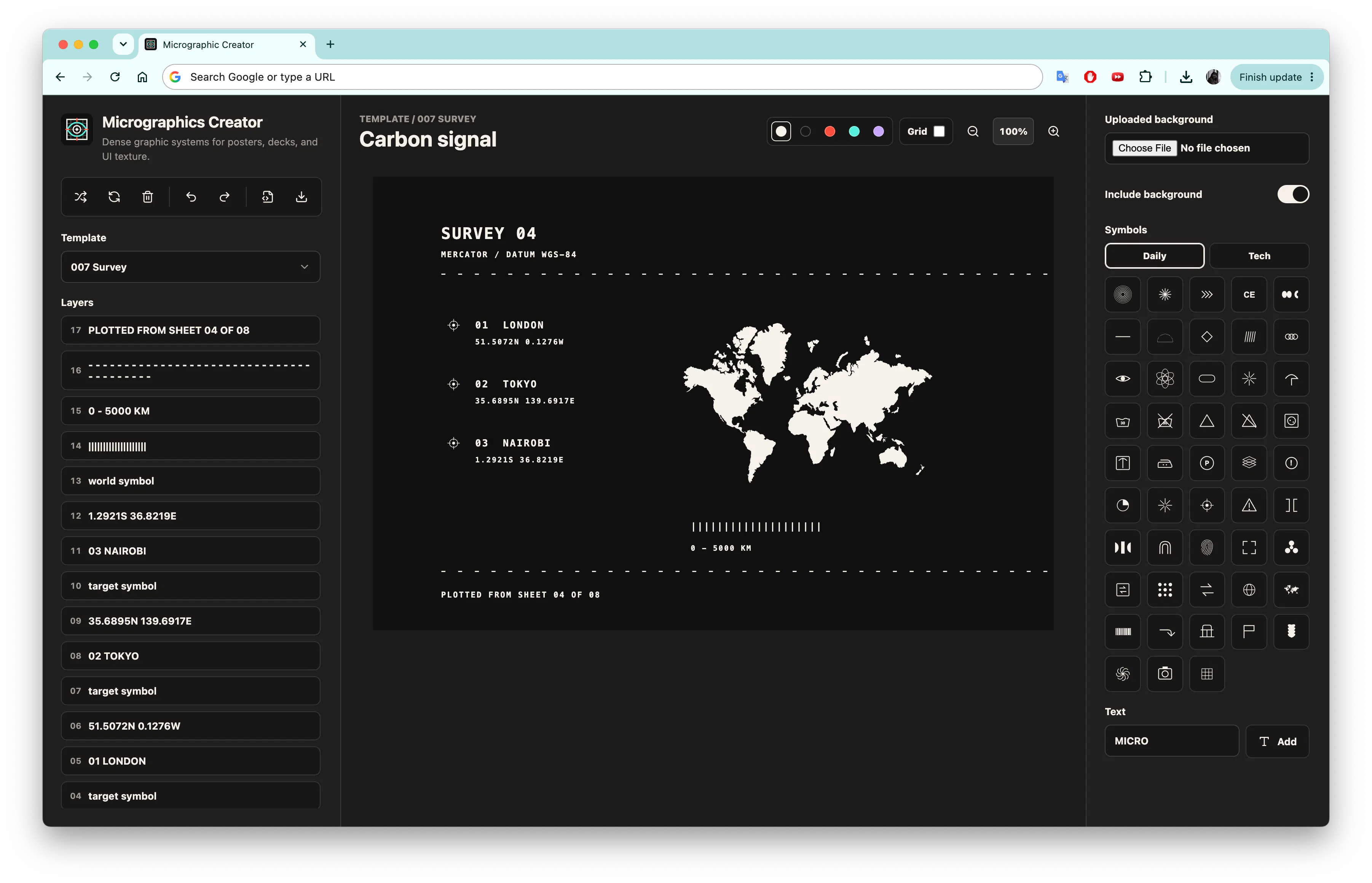Add the eye symbol
Image resolution: width=1372 pixels, height=883 pixels.
(1123, 379)
